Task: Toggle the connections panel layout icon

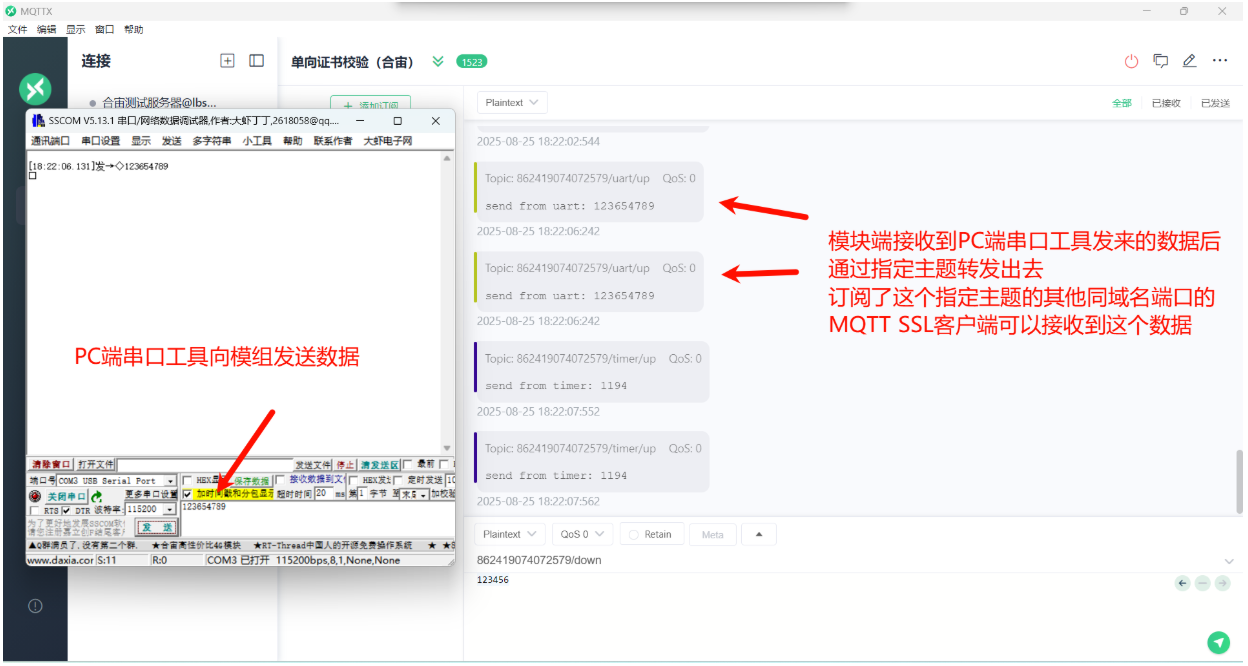Action: 257,61
